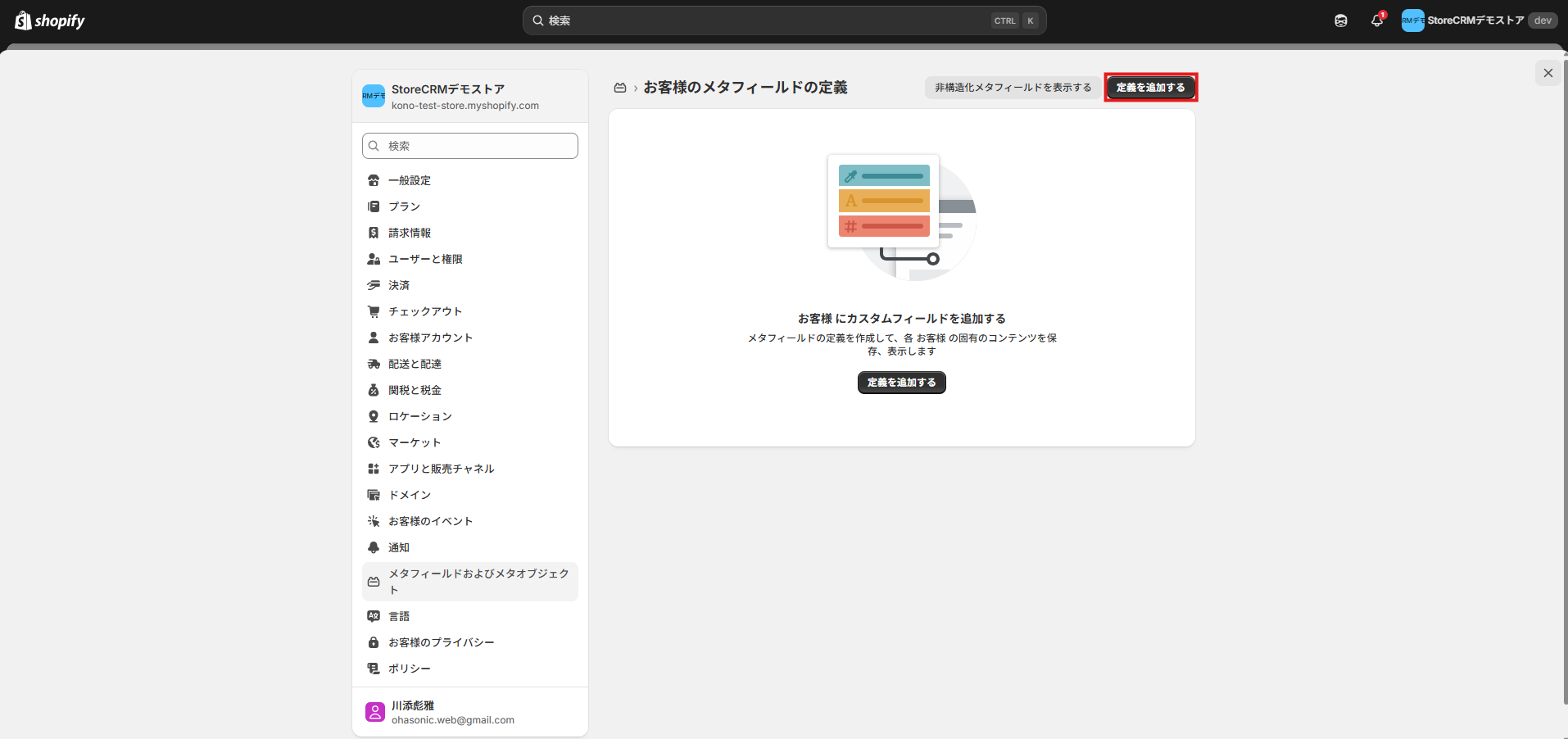
Task: Click 定義を追加する button in empty state card
Action: click(901, 383)
